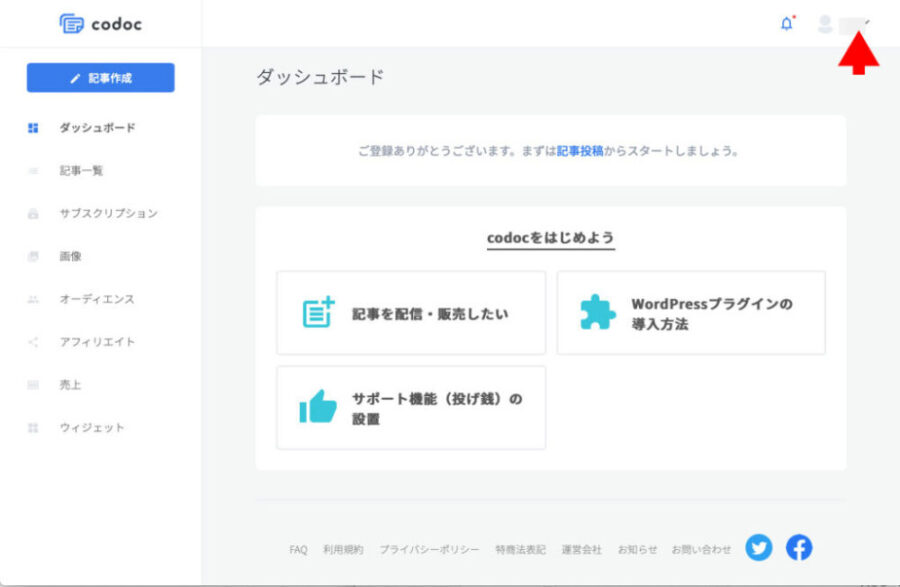900x587 pixels.
Task: Open the notifications bell
Action: coord(787,24)
